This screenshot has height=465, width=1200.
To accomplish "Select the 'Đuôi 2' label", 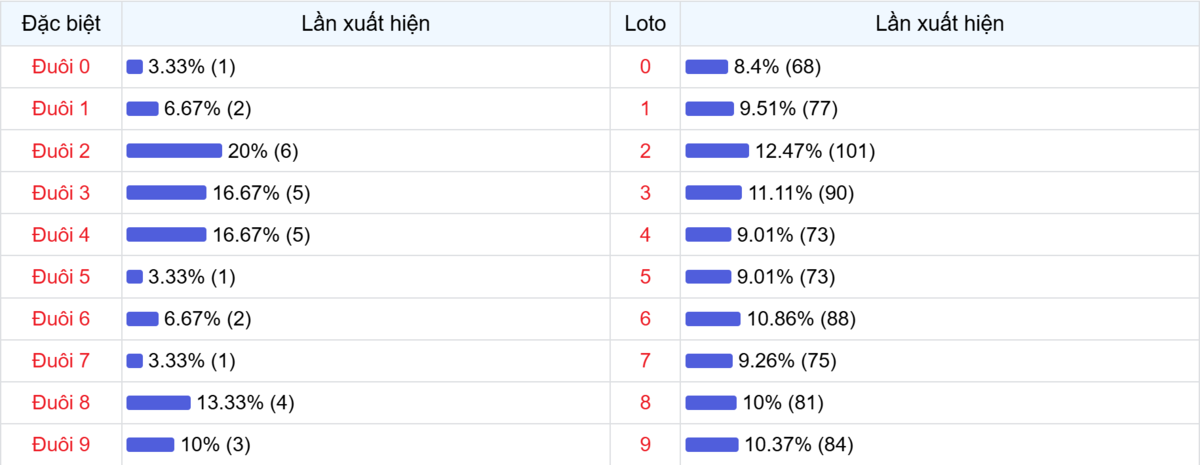I will point(61,151).
